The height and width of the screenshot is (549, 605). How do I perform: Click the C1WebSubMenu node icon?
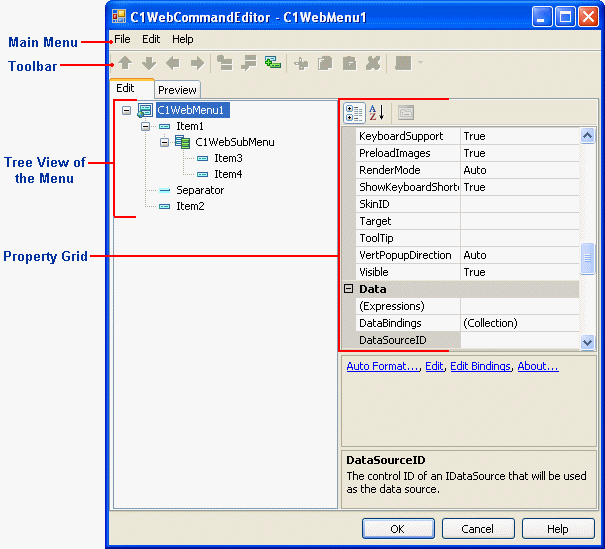tap(183, 142)
